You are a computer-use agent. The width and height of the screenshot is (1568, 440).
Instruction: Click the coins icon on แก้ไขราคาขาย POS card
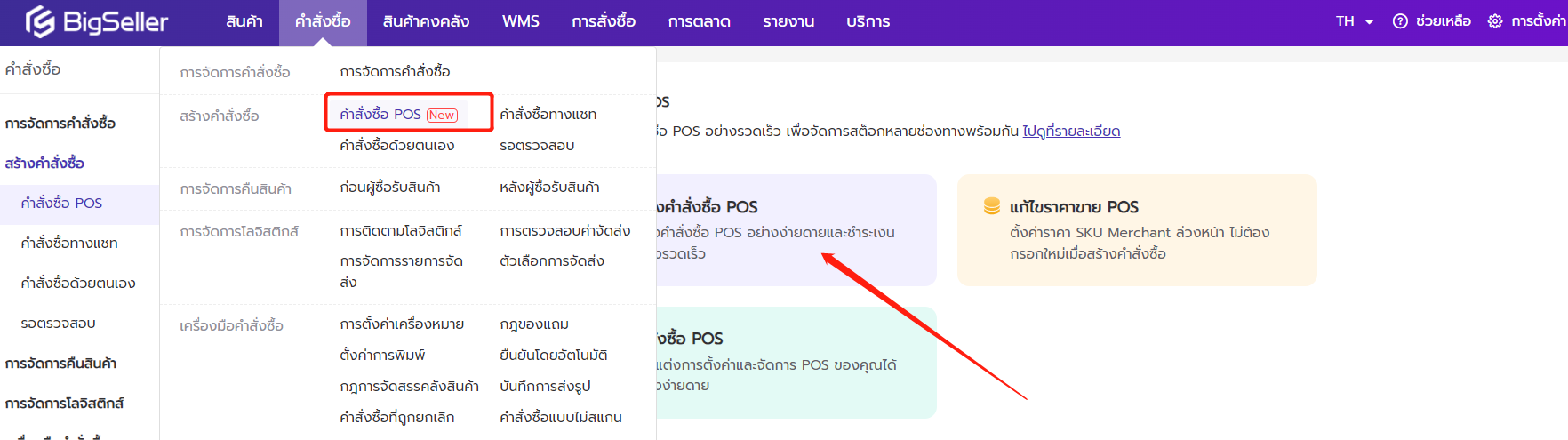click(992, 207)
